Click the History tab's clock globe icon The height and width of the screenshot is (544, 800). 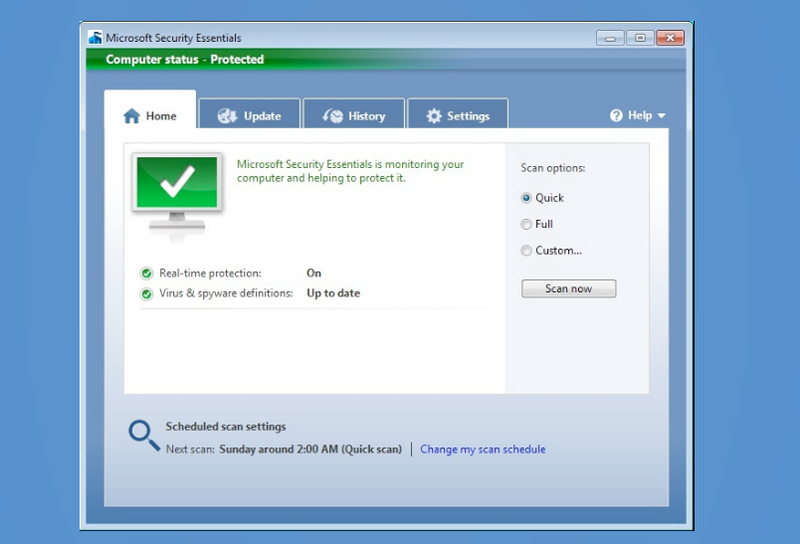pos(333,116)
